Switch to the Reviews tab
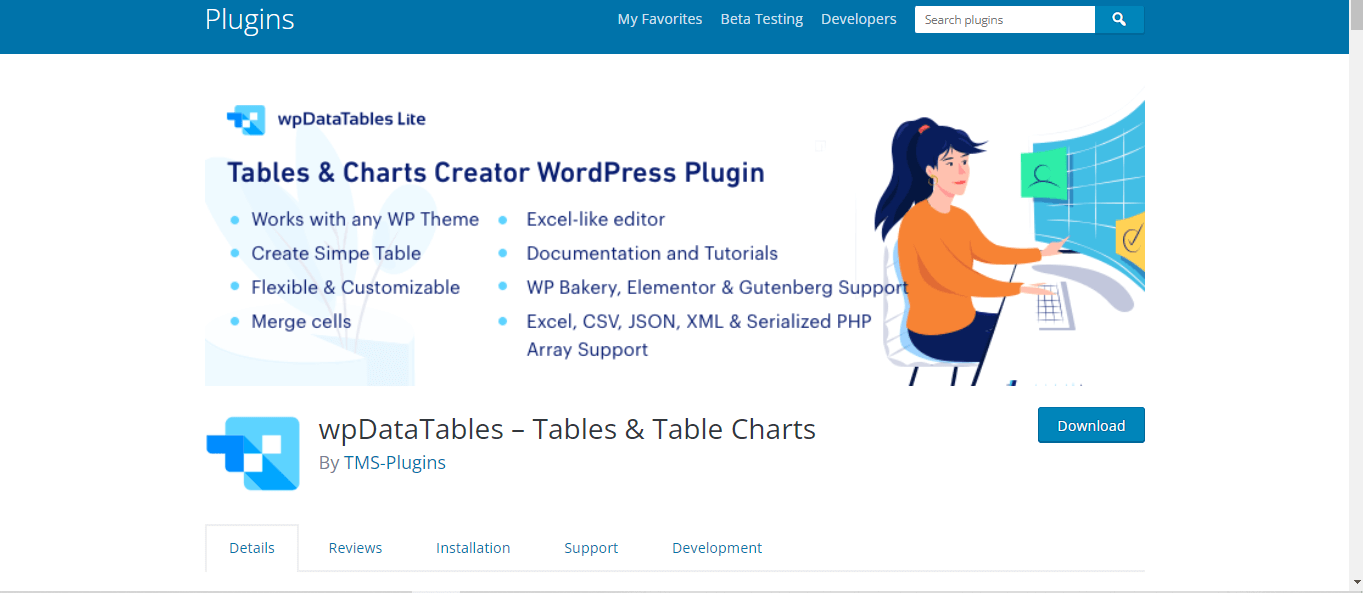This screenshot has height=593, width=1363. pyautogui.click(x=356, y=548)
